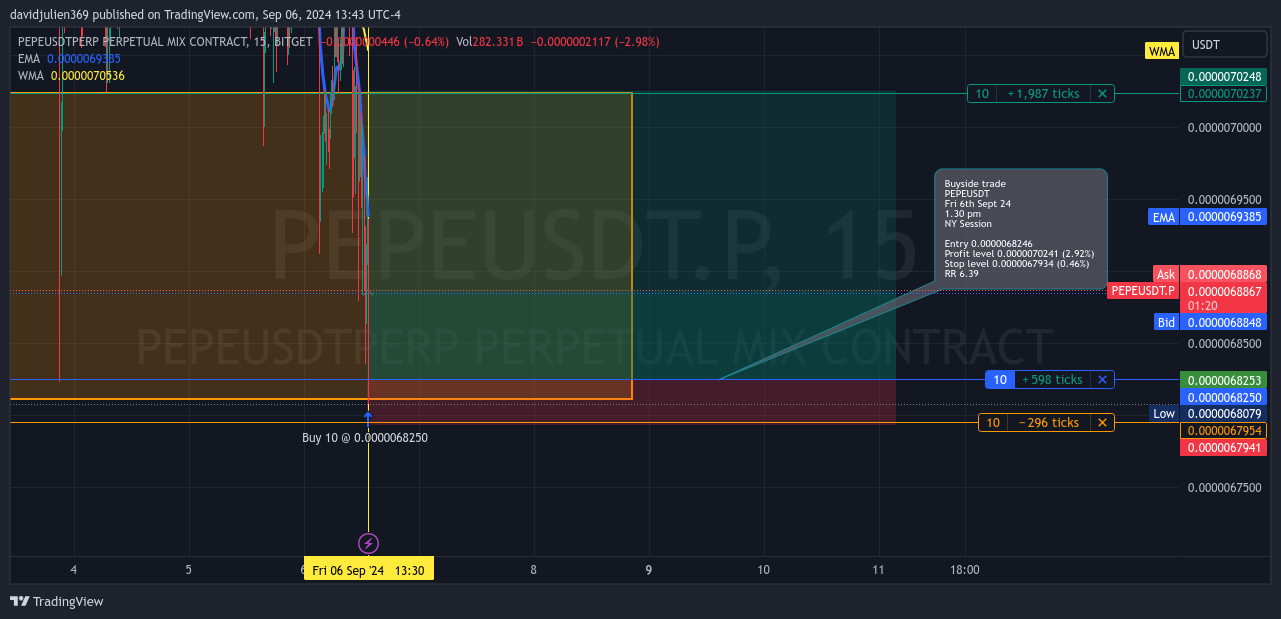1281x619 pixels.
Task: Click the ask price 0.0000068868
Action: (x=1224, y=274)
